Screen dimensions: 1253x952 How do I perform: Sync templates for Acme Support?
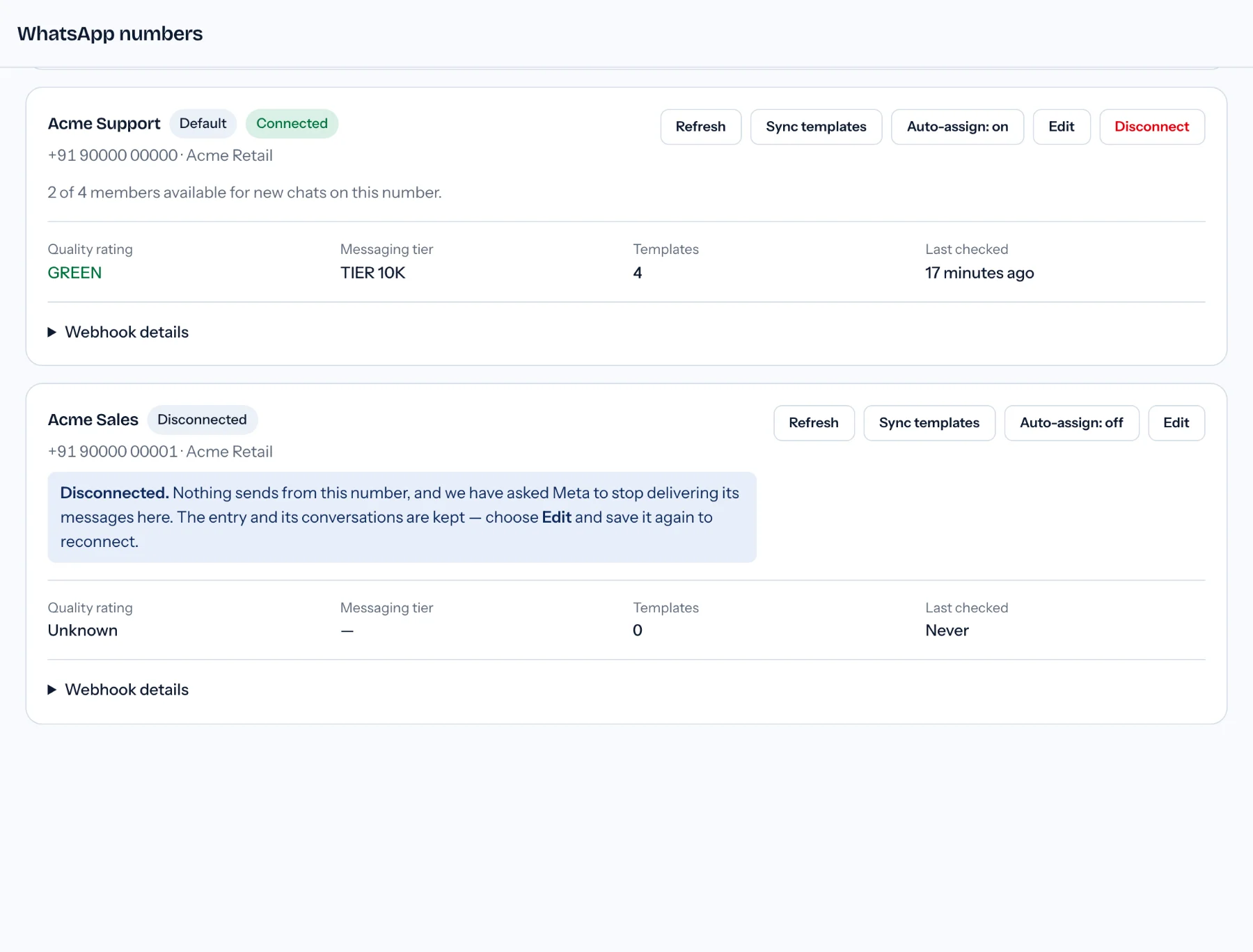tap(816, 127)
